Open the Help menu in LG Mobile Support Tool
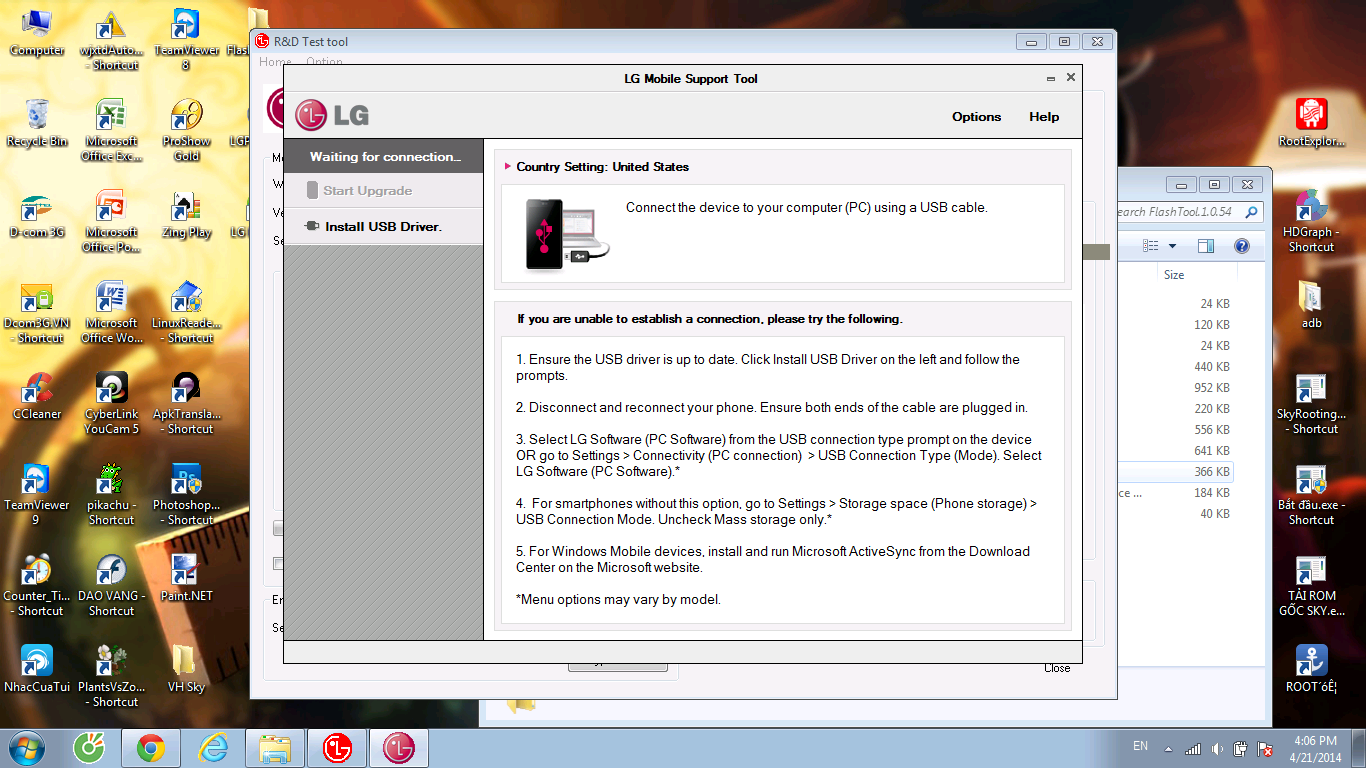The image size is (1366, 768). [x=1044, y=117]
